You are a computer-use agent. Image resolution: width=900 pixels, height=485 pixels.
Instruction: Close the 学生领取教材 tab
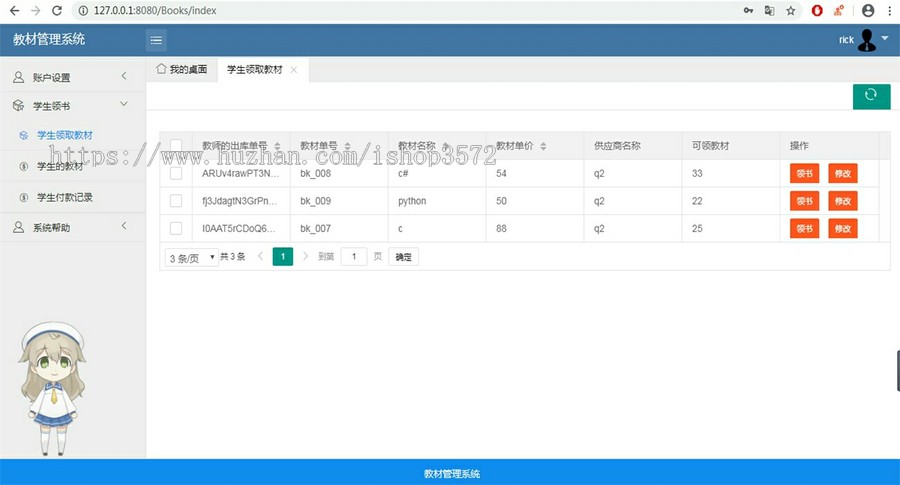pos(294,69)
